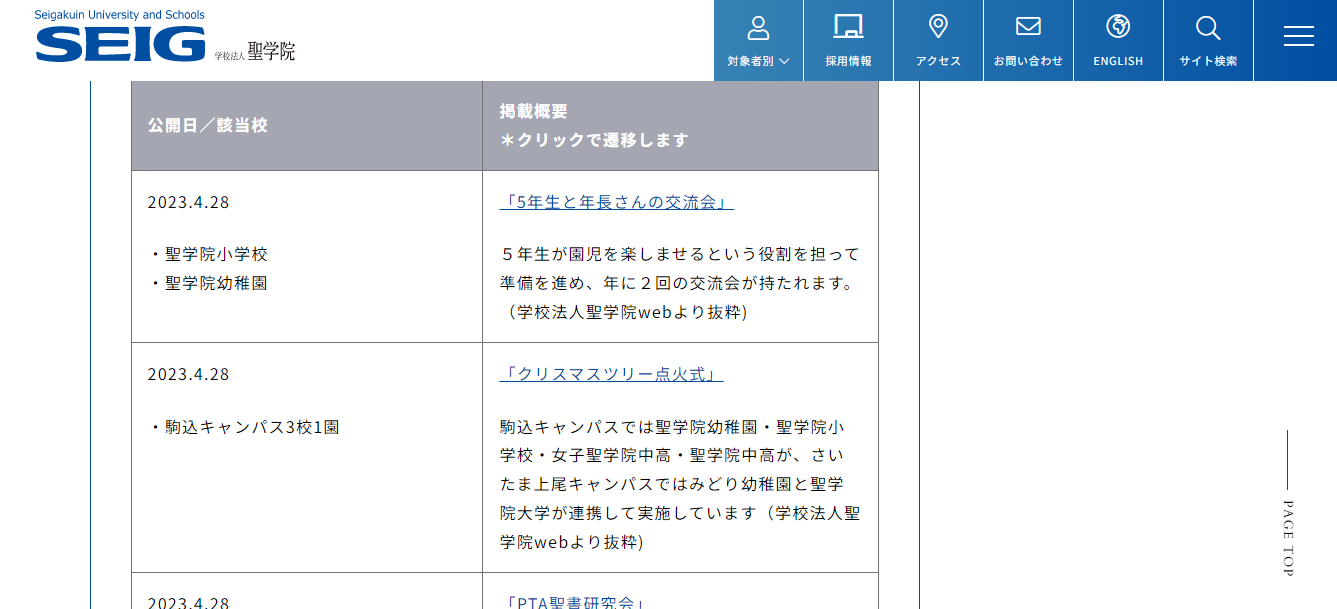Open サイト検索 with the magnifier icon

click(x=1208, y=27)
